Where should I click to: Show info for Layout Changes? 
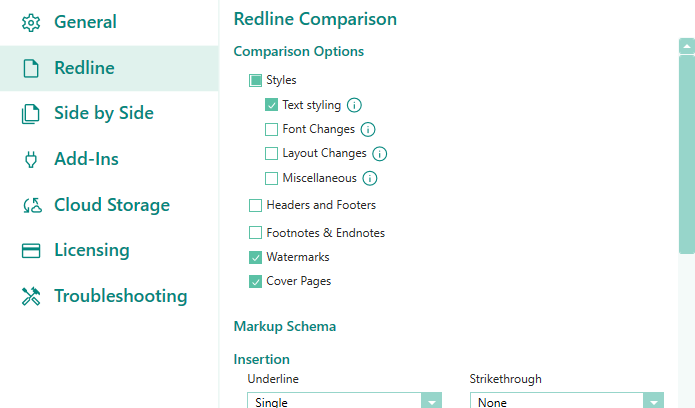[379, 153]
